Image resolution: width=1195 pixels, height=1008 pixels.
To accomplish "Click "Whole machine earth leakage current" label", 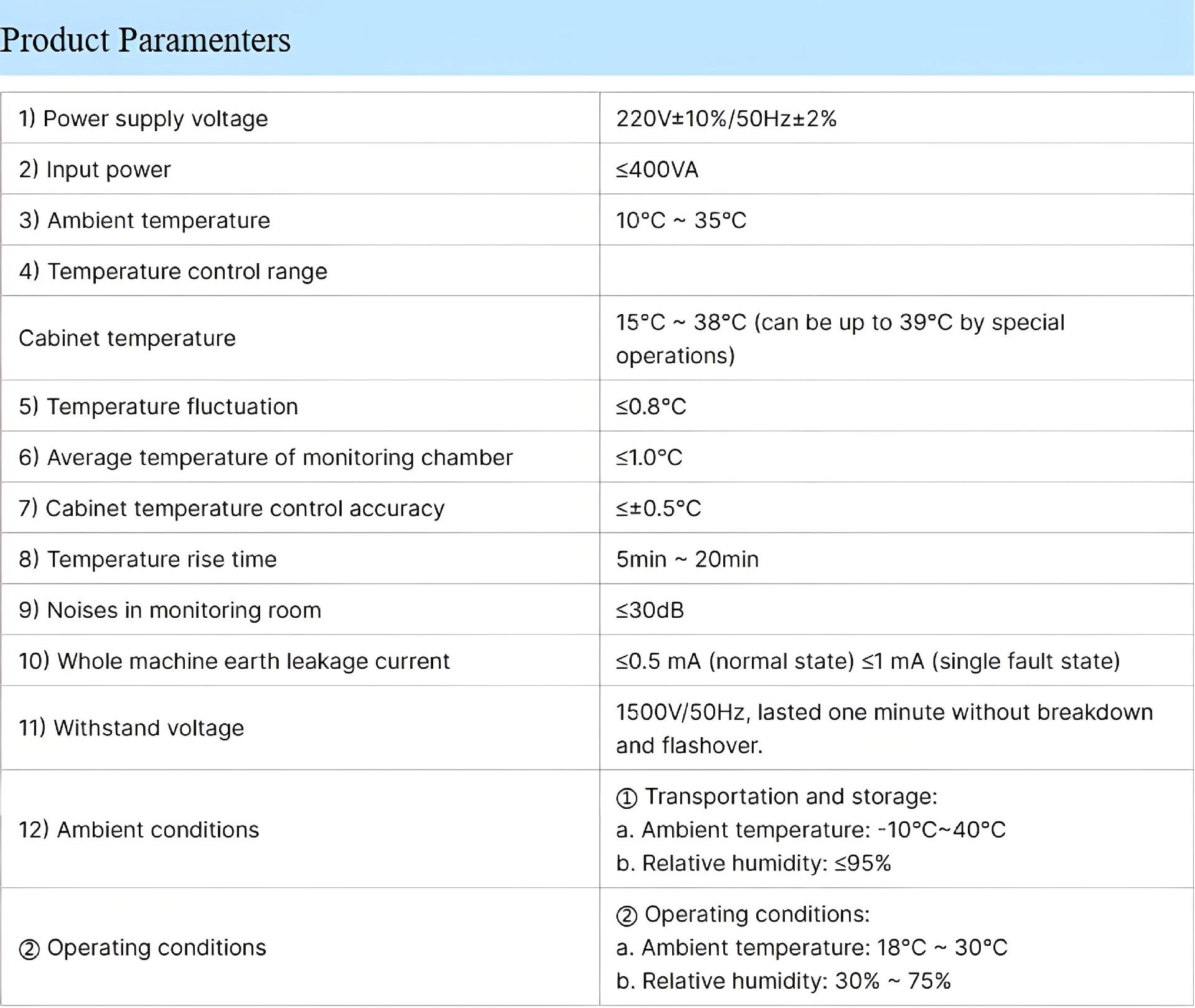I will click(x=234, y=661).
